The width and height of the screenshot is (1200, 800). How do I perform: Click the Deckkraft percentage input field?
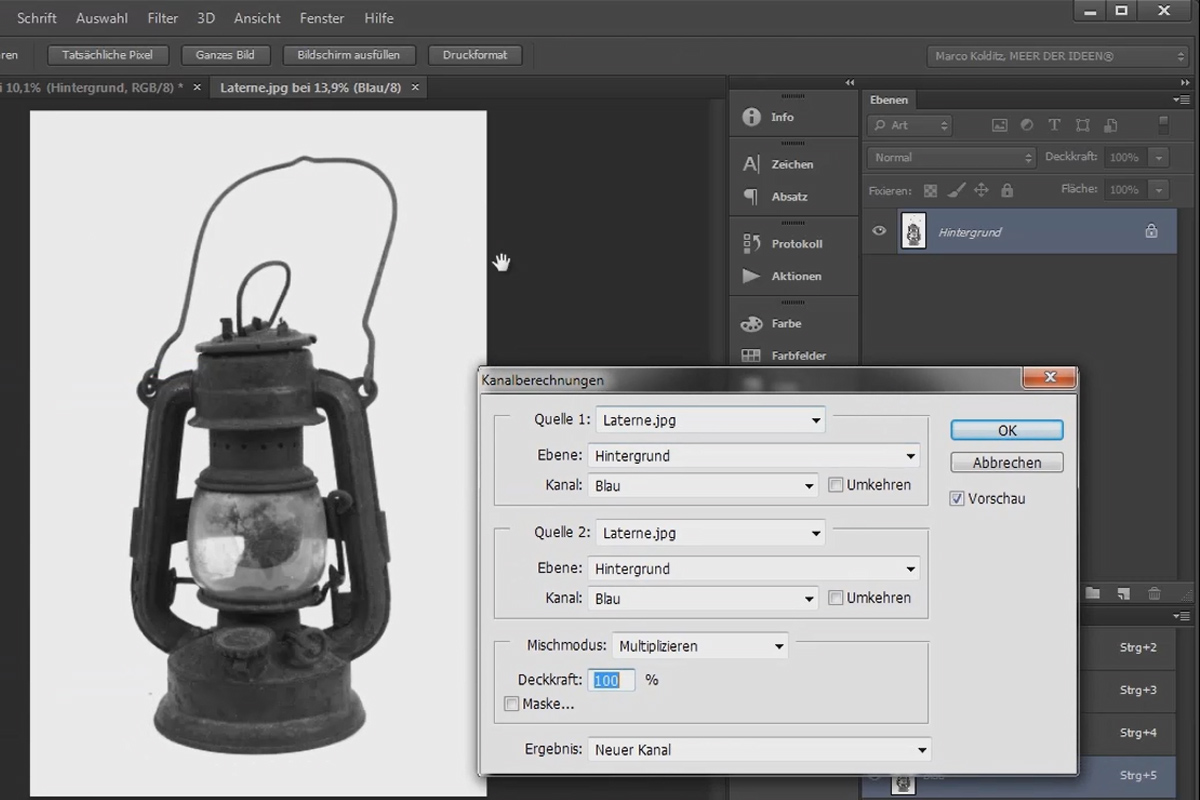pyautogui.click(x=612, y=680)
